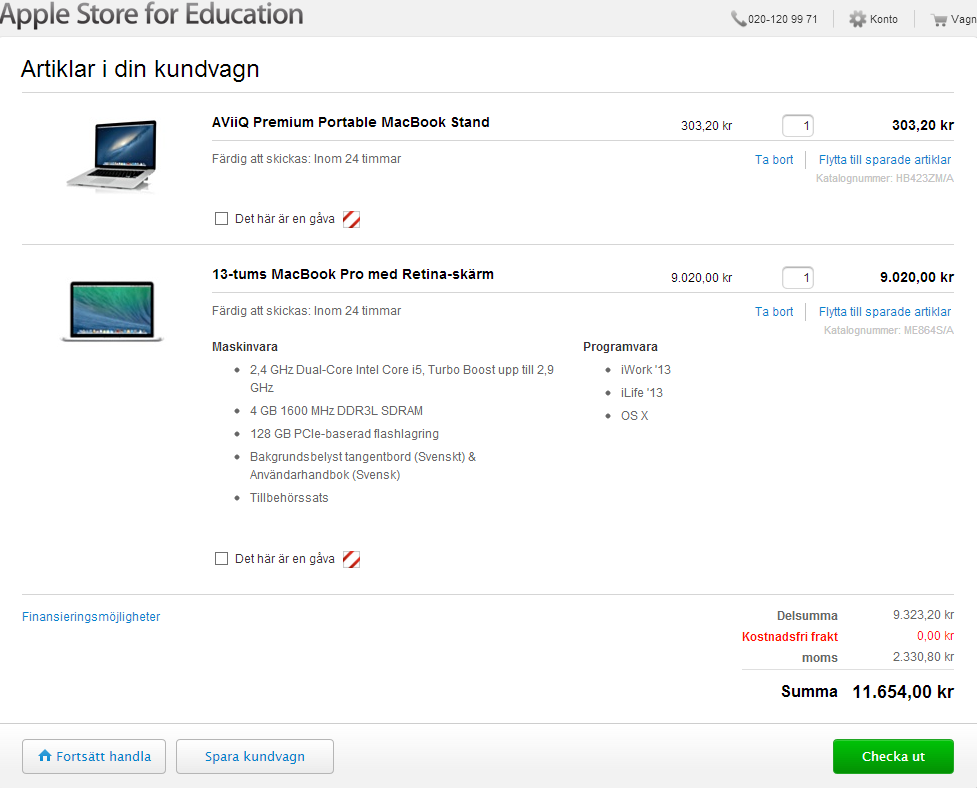Click the iLife '13 software entry

642,393
